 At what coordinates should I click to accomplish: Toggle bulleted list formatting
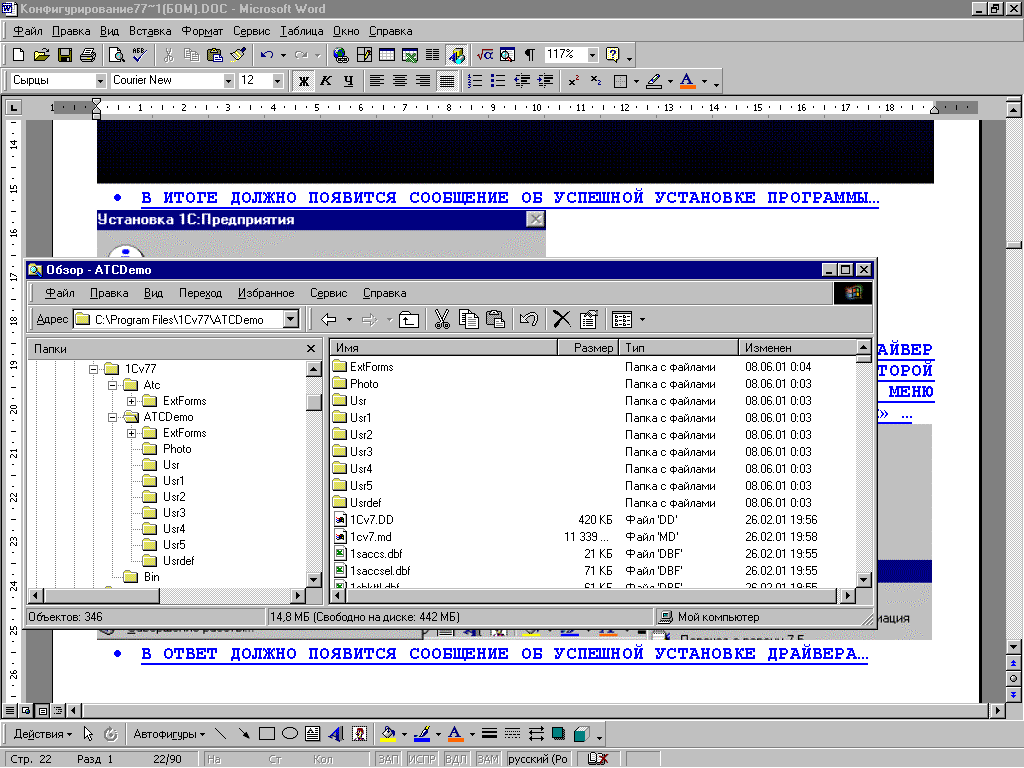498,81
